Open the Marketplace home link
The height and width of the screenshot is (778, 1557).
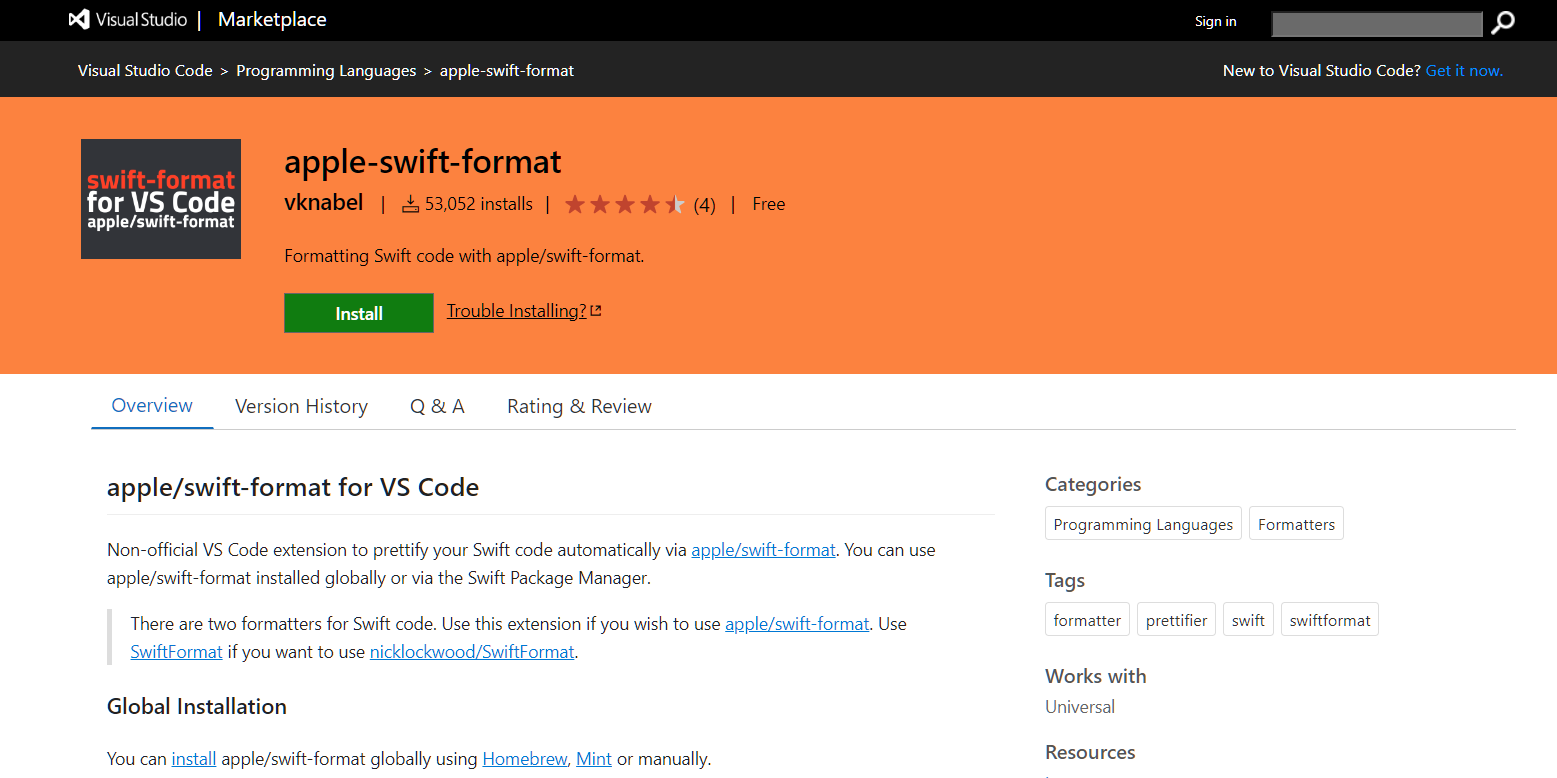[272, 20]
